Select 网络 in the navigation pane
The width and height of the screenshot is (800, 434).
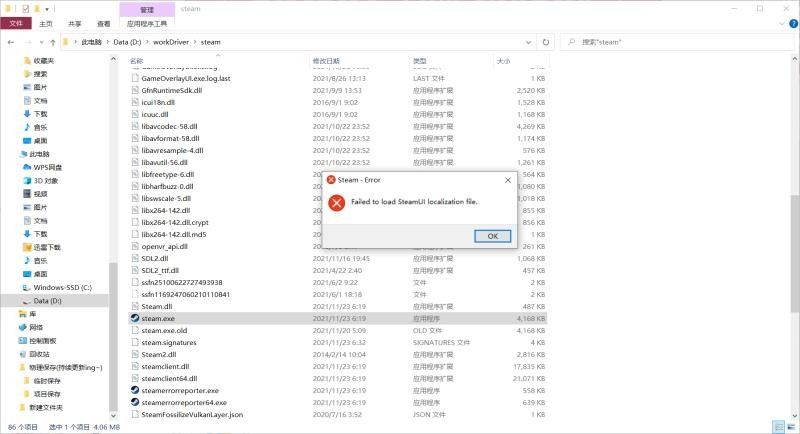point(36,327)
